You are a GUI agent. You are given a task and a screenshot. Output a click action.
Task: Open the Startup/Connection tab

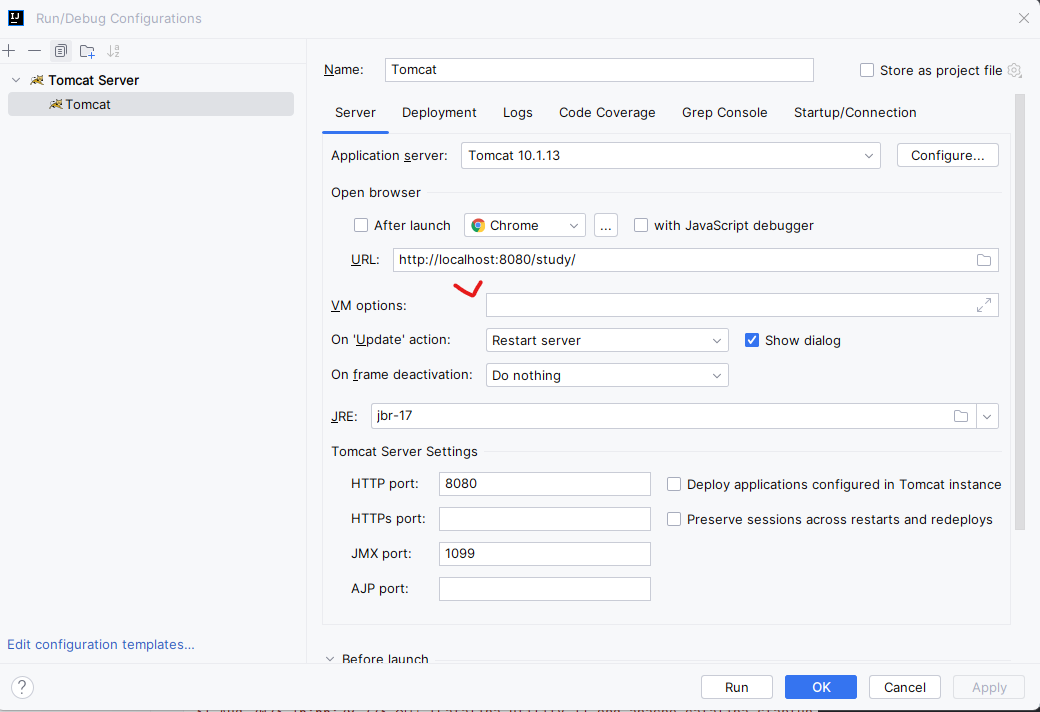(855, 113)
